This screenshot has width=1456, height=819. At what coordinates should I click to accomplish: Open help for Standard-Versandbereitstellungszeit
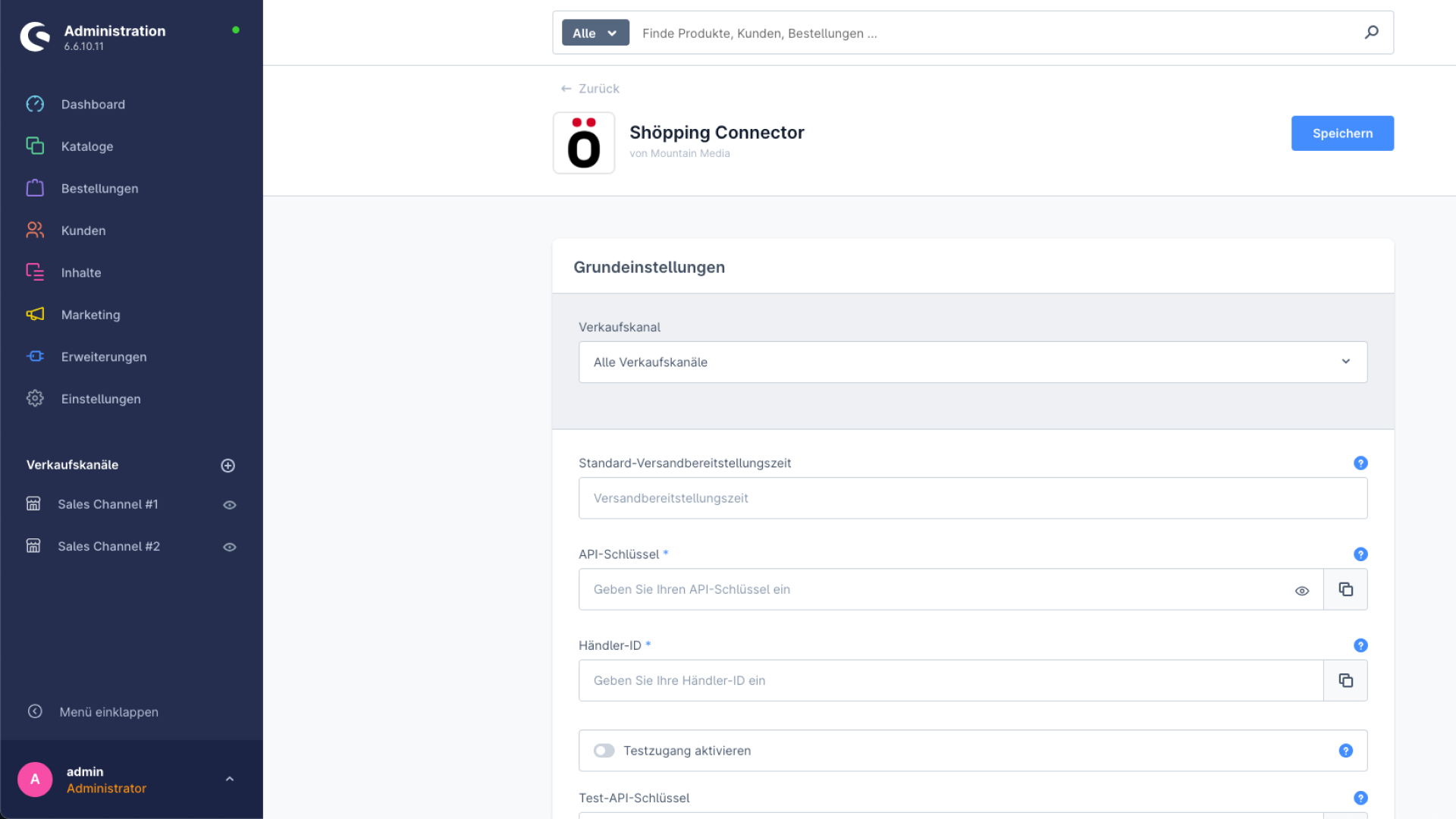1360,463
